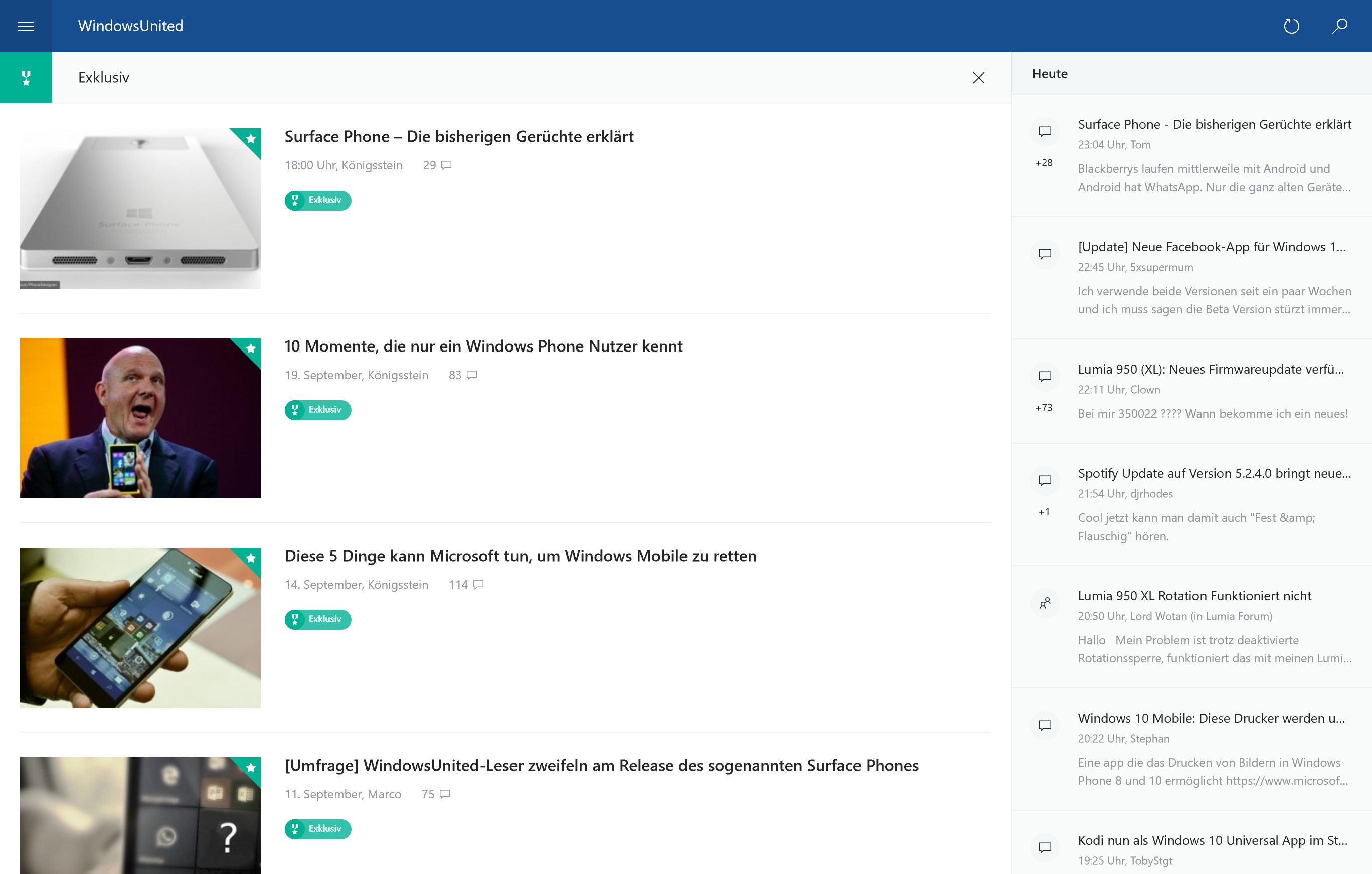Click comment icon beside 29 on Surface Phone article
This screenshot has width=1372, height=874.
pos(447,165)
